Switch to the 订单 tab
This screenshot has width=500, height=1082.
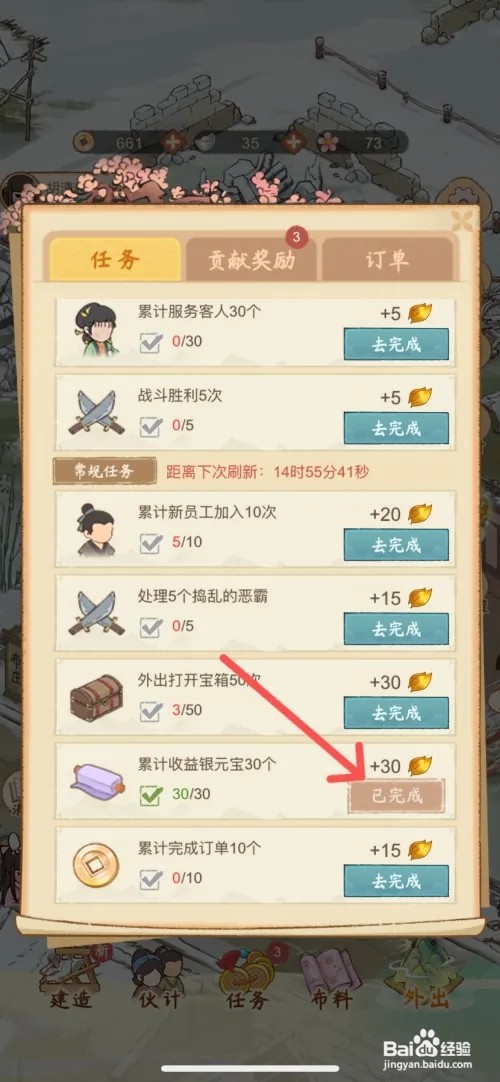pyautogui.click(x=387, y=260)
